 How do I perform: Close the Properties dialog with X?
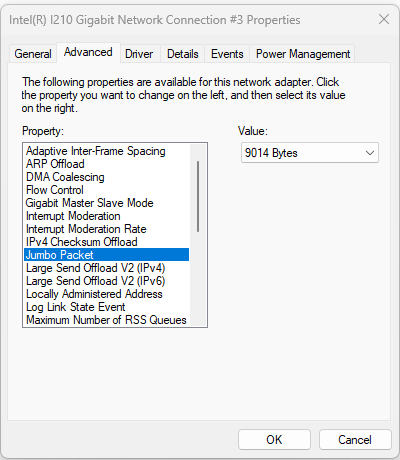pyautogui.click(x=384, y=19)
